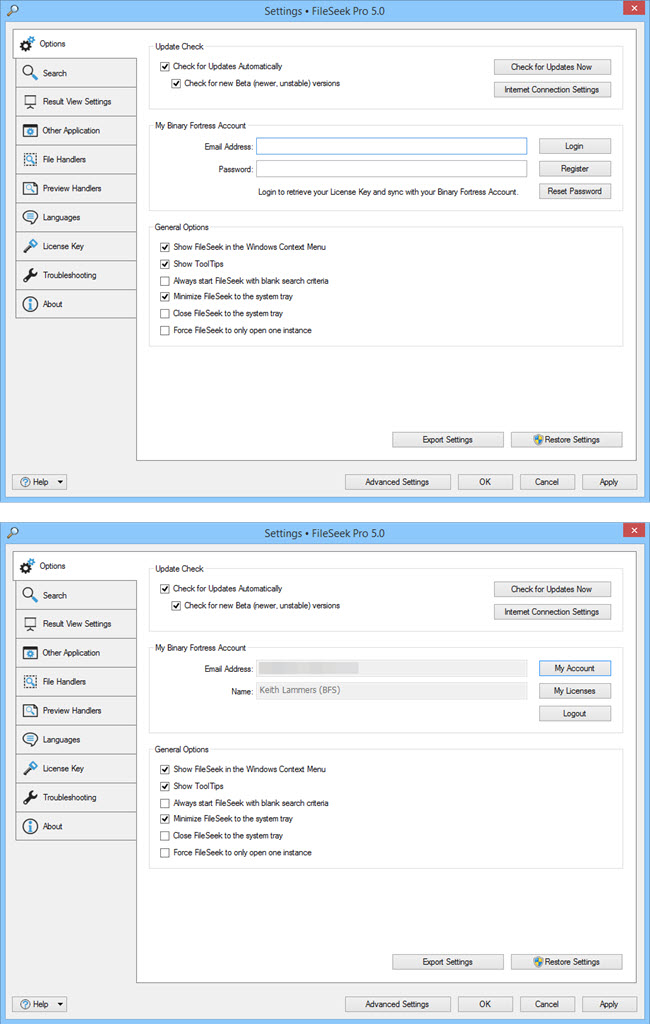Open Search gear-magnifier tab in upper window
This screenshot has height=1024, width=650.
[30, 72]
